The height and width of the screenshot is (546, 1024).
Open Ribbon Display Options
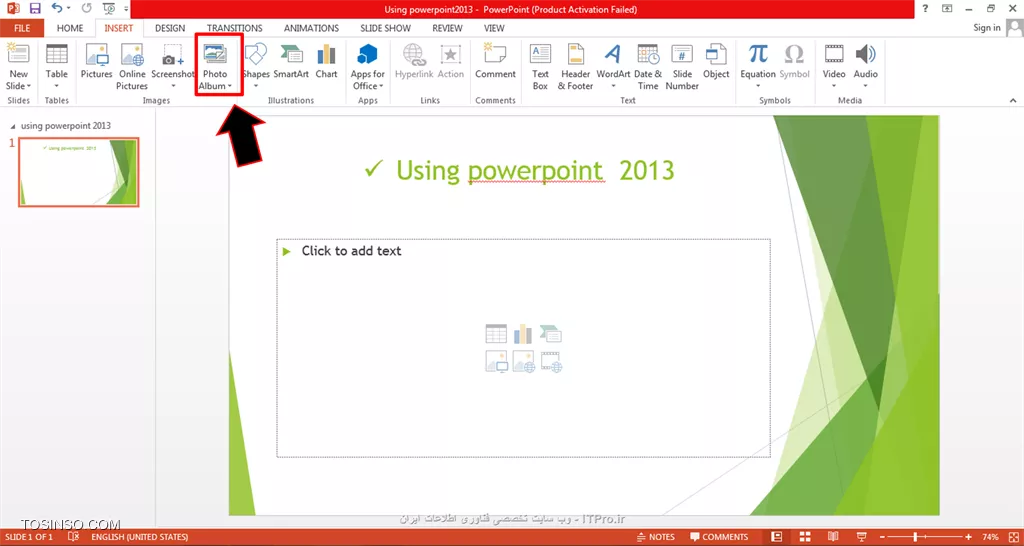click(947, 8)
